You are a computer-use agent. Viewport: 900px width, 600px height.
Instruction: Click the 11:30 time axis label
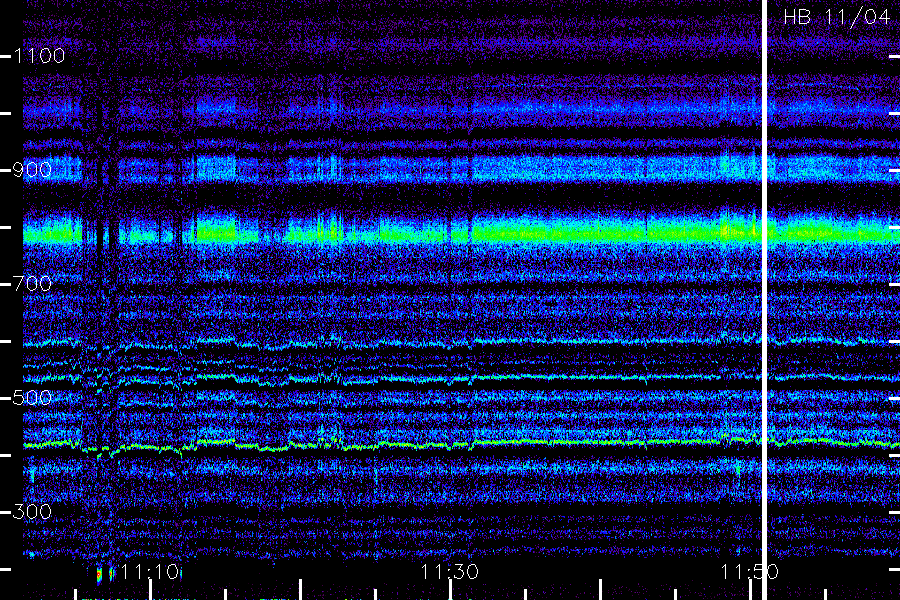[x=449, y=572]
